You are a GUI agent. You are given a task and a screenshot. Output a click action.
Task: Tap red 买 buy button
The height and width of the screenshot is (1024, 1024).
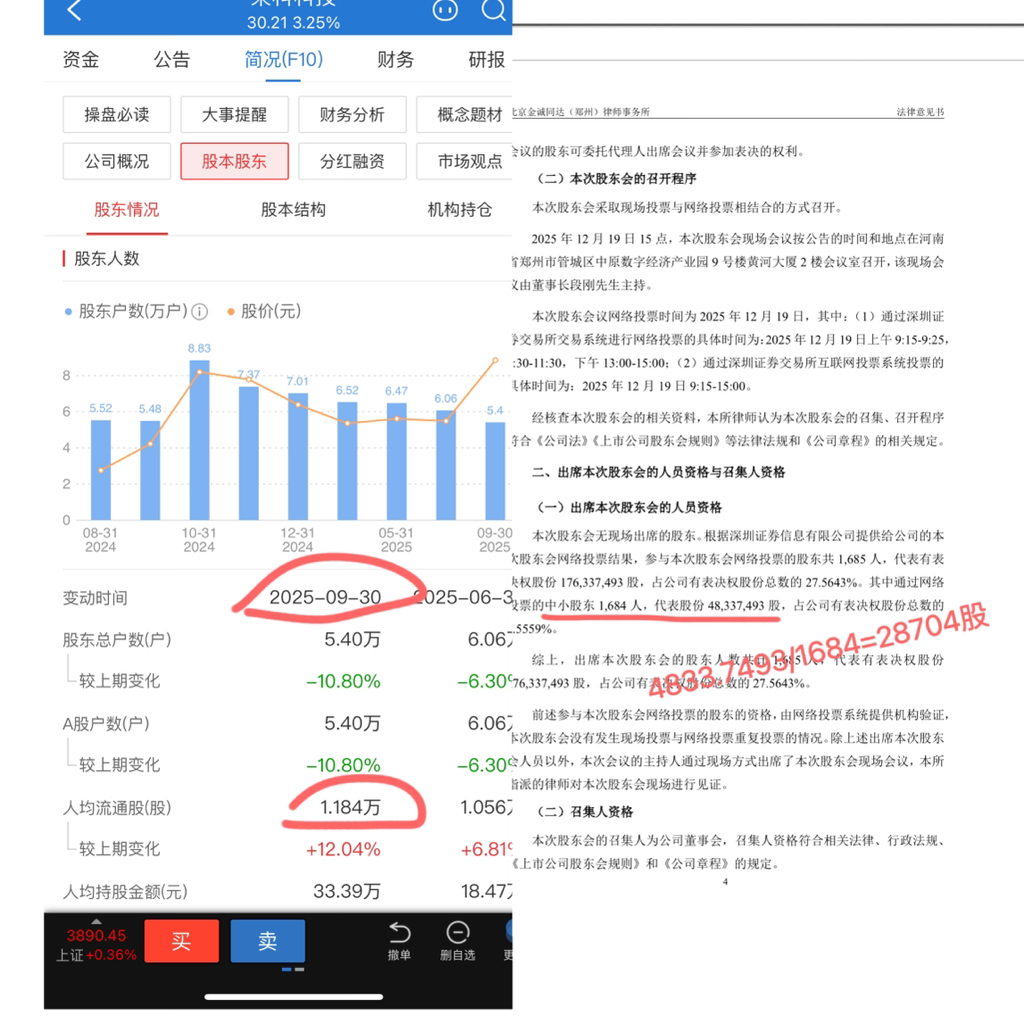point(182,941)
